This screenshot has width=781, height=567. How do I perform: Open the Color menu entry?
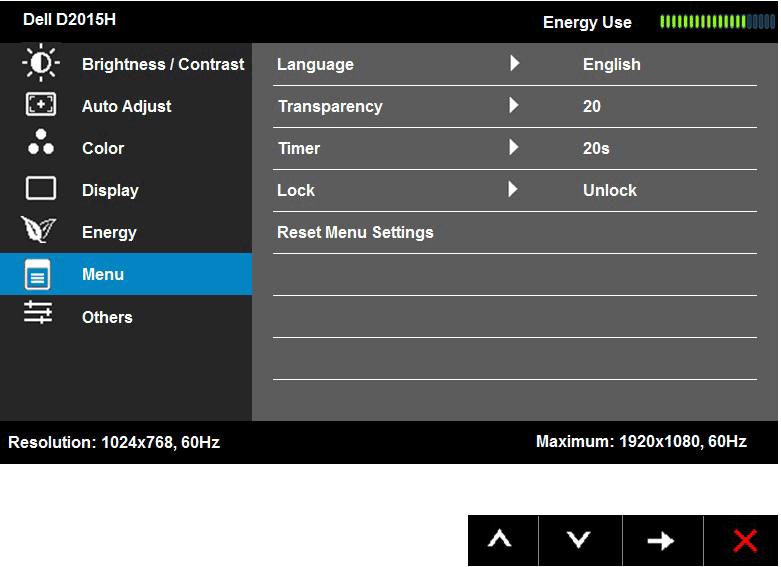pos(126,148)
